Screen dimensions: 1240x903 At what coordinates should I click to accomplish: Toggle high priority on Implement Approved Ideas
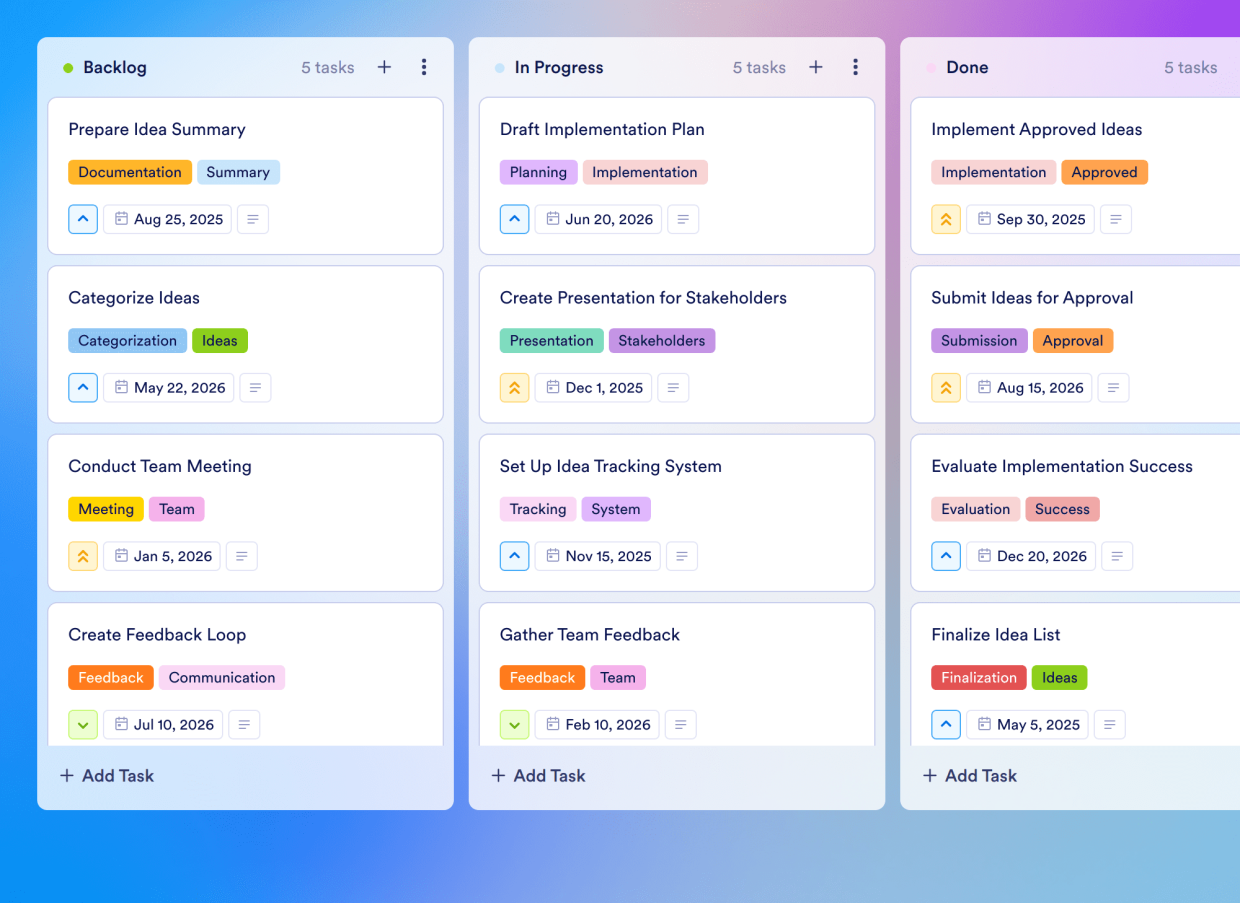click(946, 219)
